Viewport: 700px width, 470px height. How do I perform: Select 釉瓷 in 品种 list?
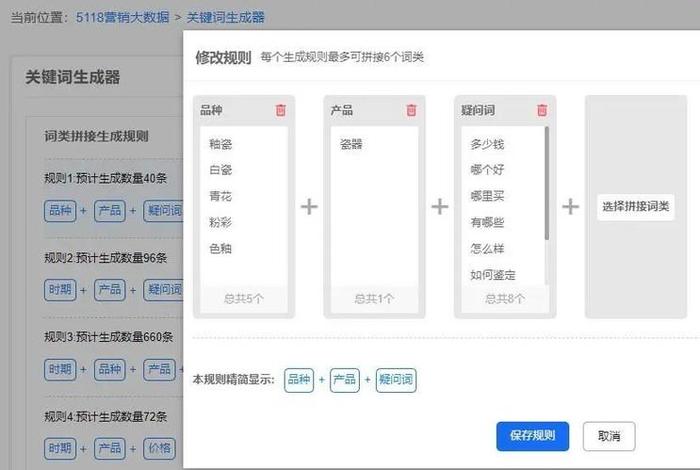pyautogui.click(x=221, y=144)
